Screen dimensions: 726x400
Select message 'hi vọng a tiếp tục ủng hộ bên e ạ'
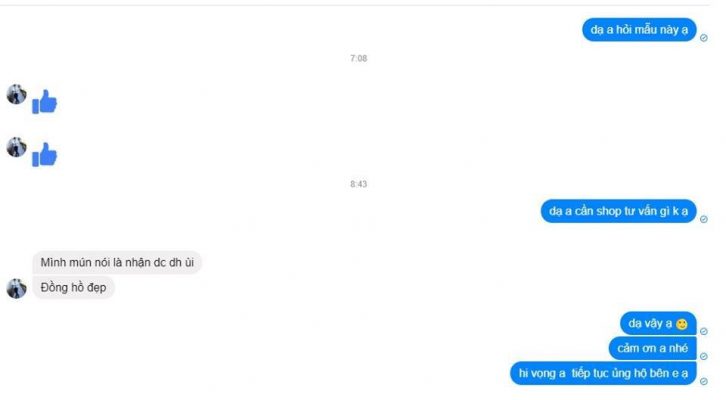pyautogui.click(x=603, y=373)
